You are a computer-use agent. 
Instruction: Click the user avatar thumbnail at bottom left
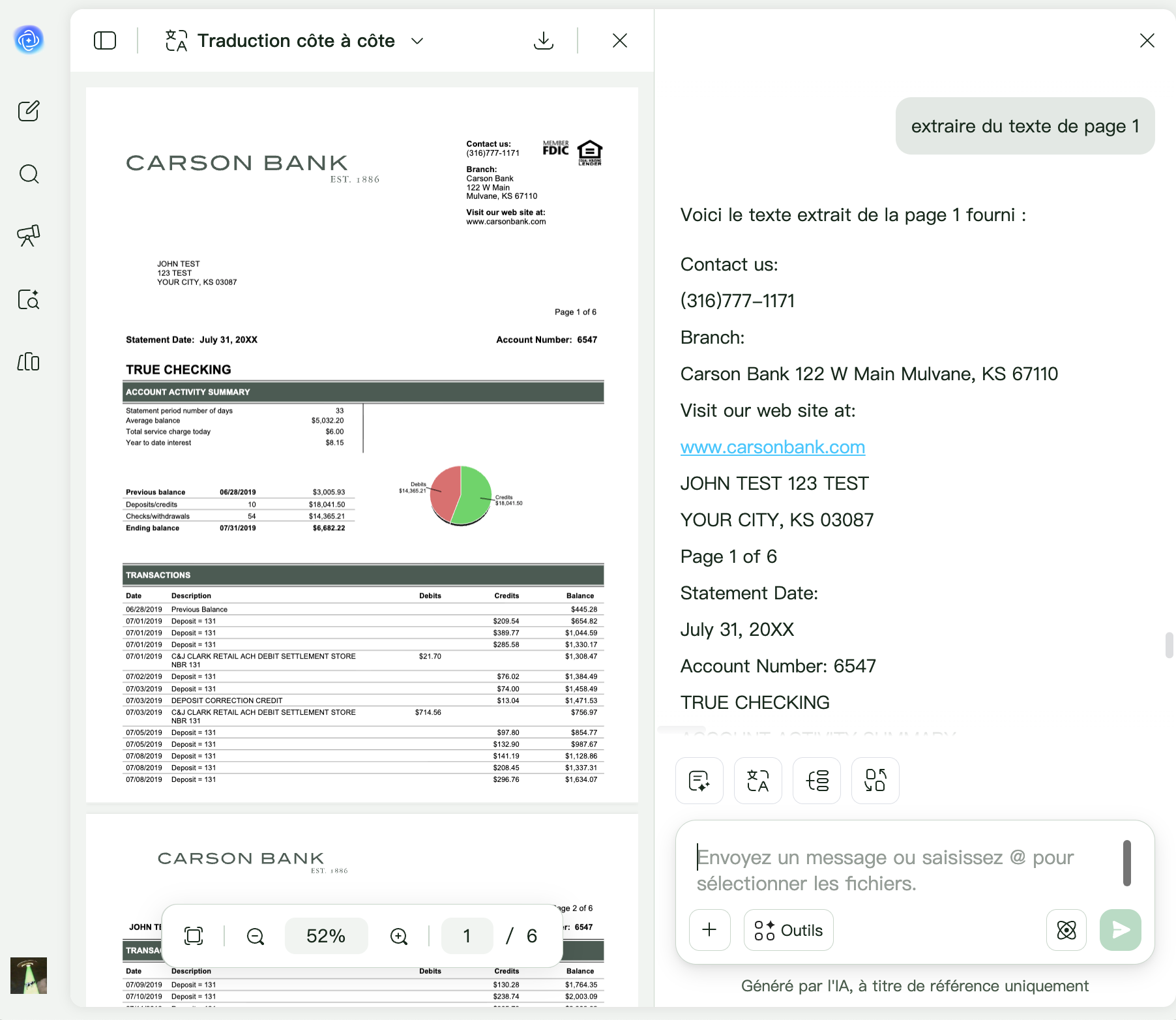[29, 976]
